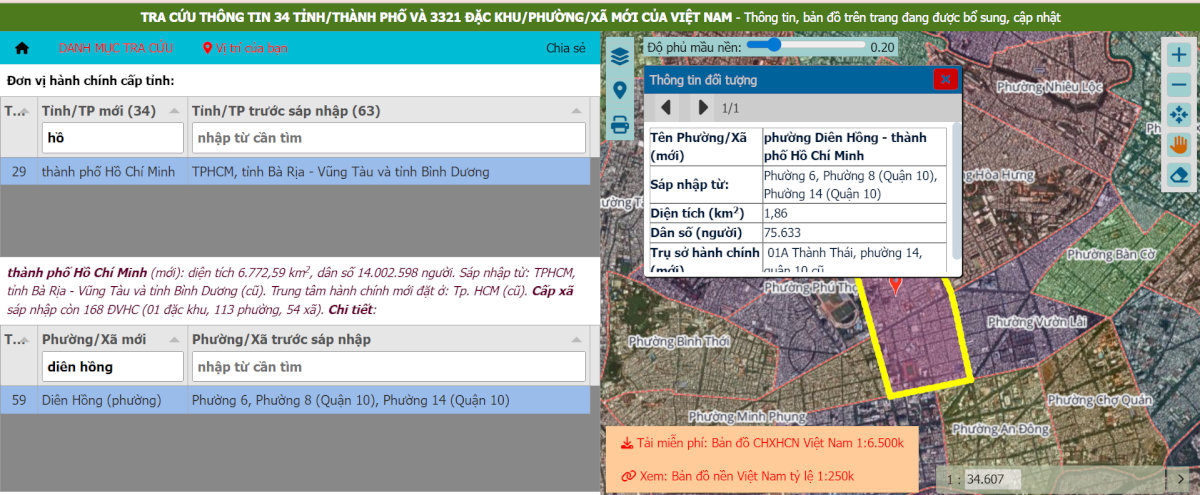Go to home page icon
The image size is (1200, 495).
pyautogui.click(x=22, y=48)
